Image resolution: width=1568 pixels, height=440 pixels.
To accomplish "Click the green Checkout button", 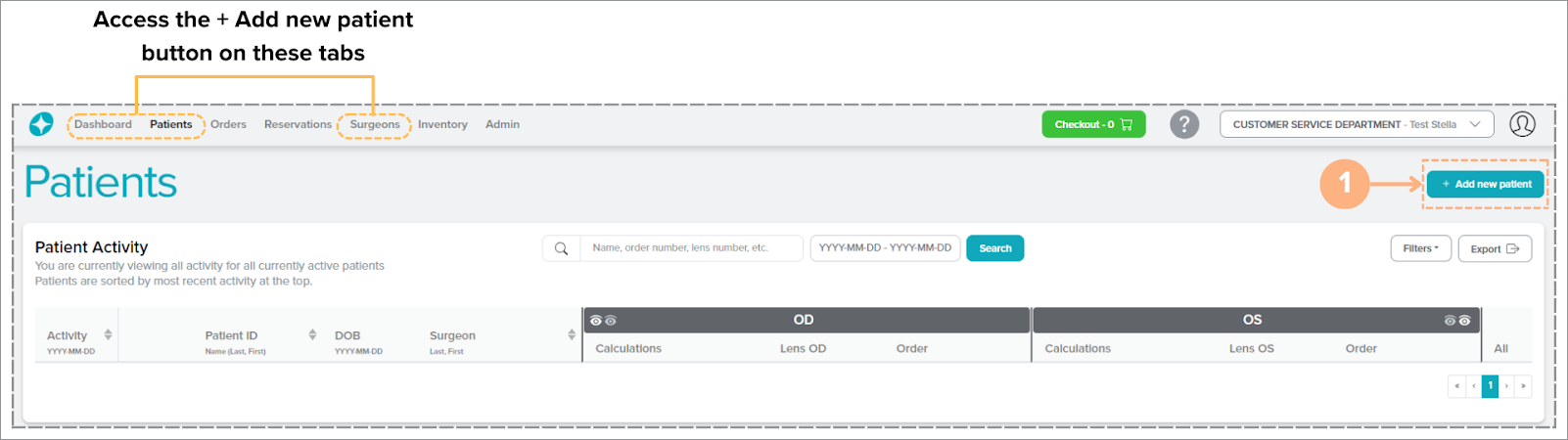I will point(1092,125).
